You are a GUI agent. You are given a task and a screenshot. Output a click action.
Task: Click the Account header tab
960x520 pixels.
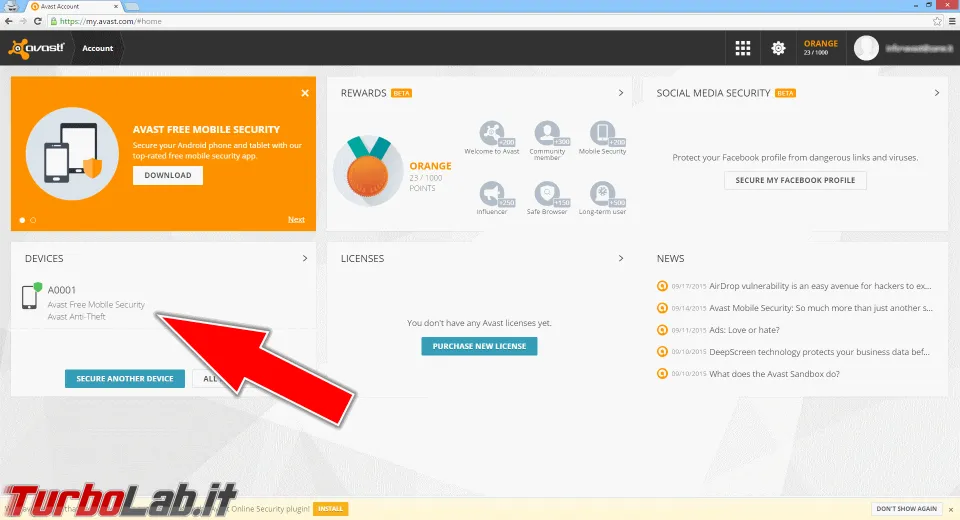pyautogui.click(x=98, y=48)
